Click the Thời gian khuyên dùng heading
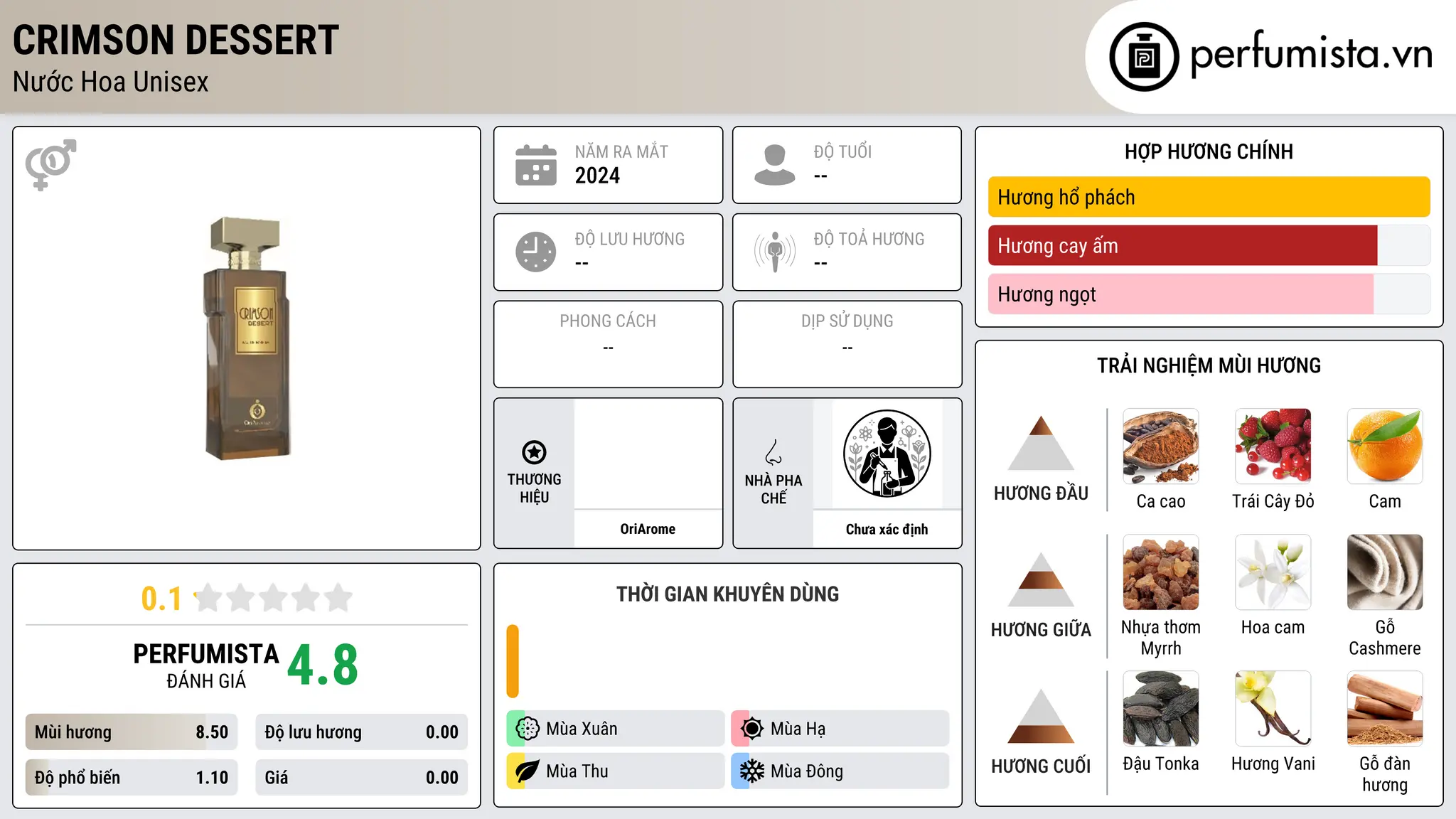The image size is (1456, 819). 727,594
